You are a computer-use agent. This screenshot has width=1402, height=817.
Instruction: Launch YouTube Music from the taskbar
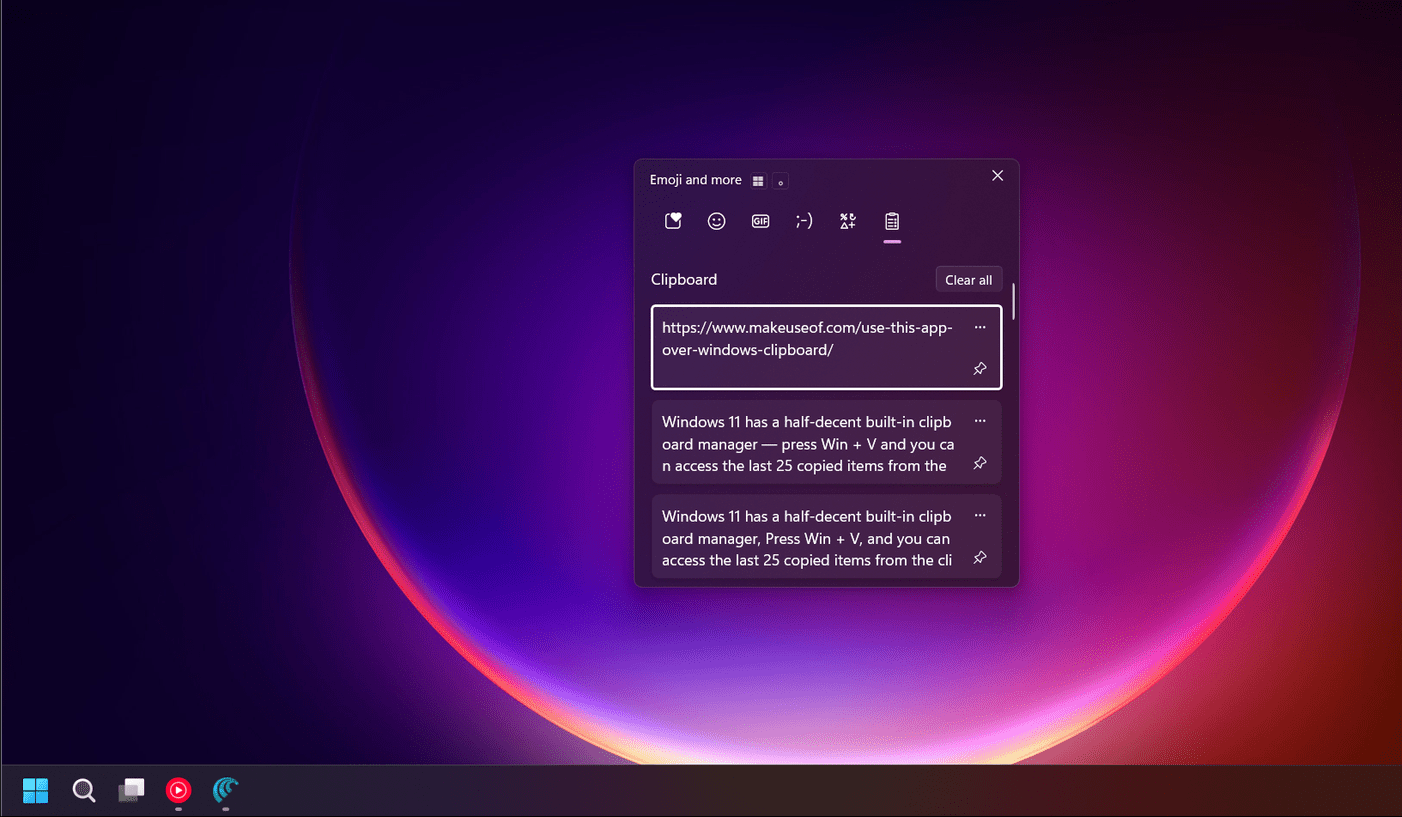tap(178, 790)
